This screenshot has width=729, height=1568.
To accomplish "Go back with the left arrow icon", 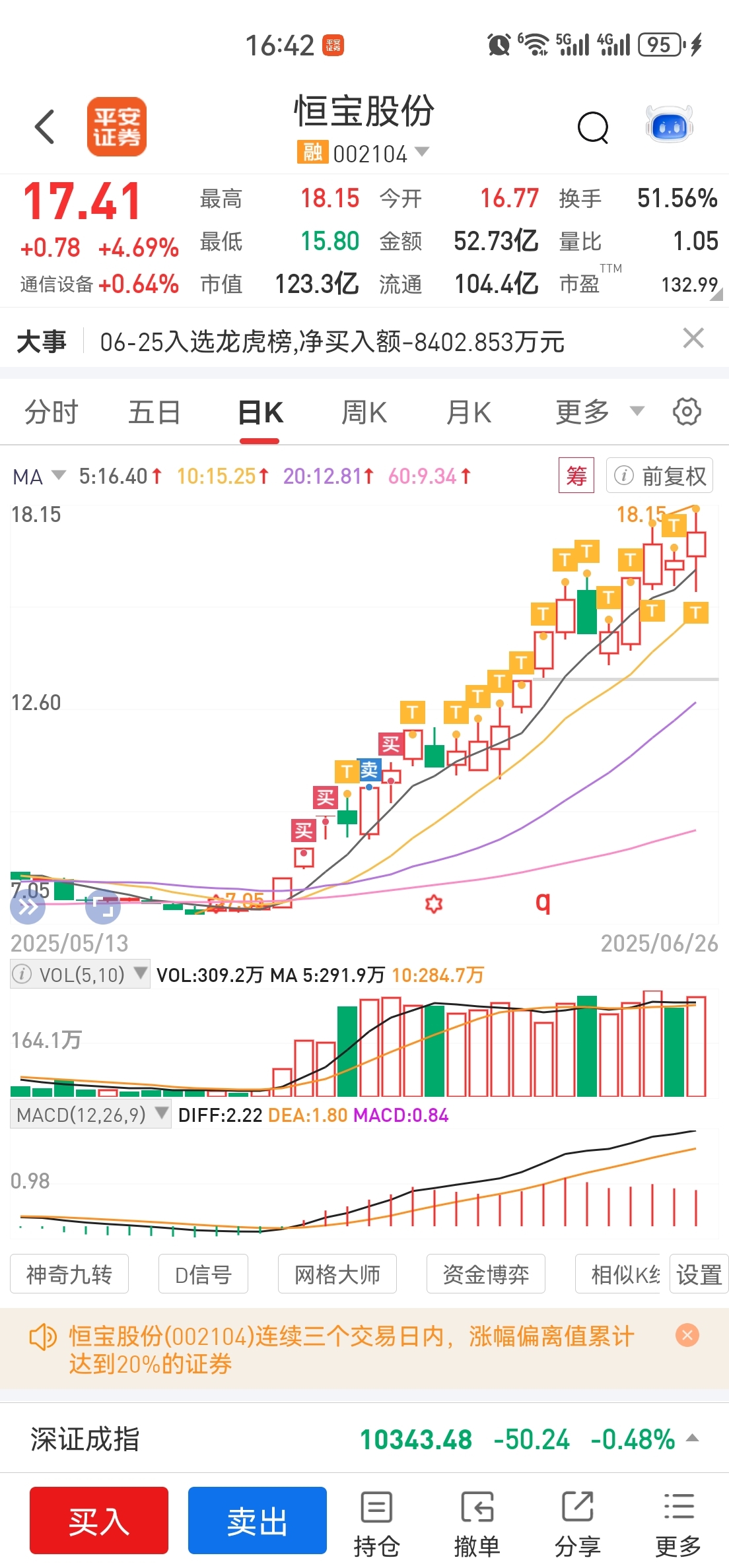I will click(45, 127).
